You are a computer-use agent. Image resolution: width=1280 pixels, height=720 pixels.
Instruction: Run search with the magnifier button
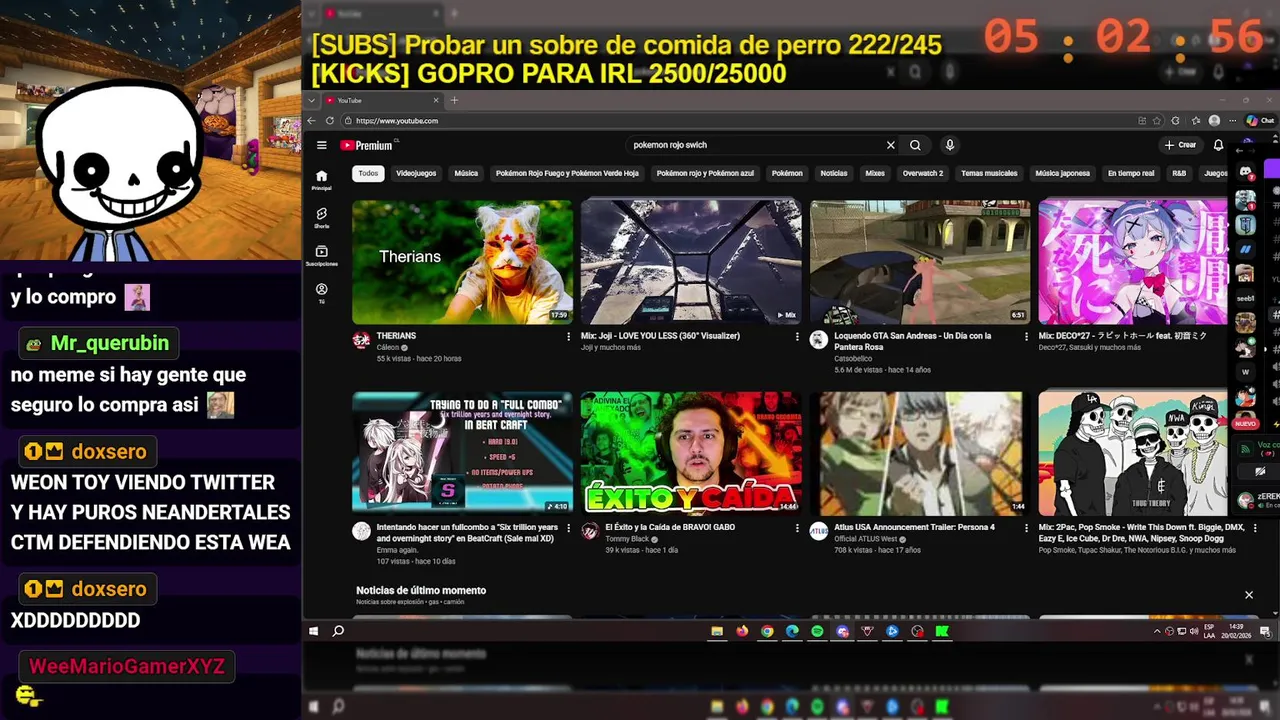pos(915,145)
